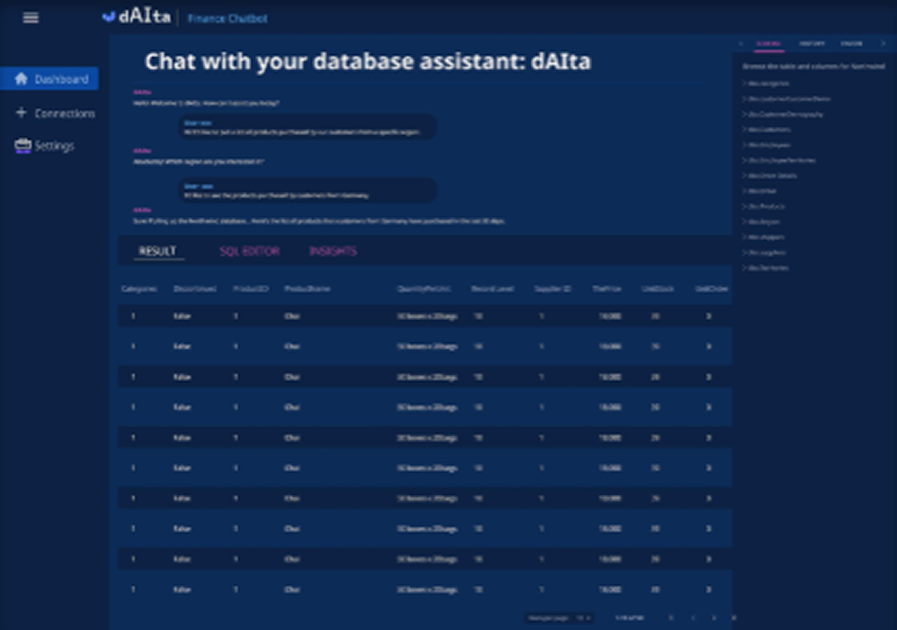Expand the dbo.CustomerCustomerDemo table
Screen dimensions: 897x630
[786, 98]
